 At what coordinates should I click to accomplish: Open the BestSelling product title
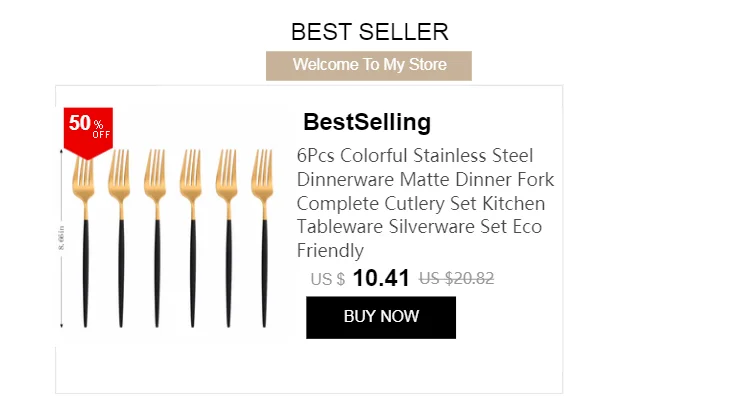click(367, 122)
